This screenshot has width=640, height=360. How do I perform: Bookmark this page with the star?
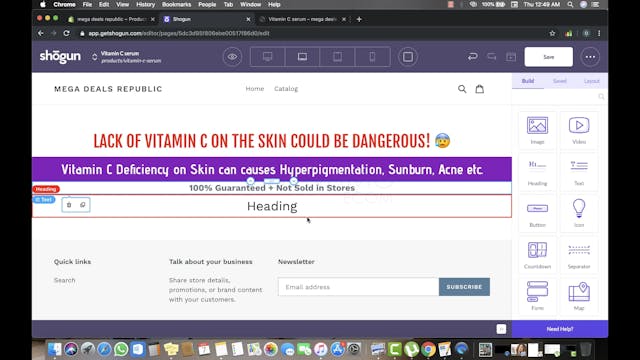(552, 33)
